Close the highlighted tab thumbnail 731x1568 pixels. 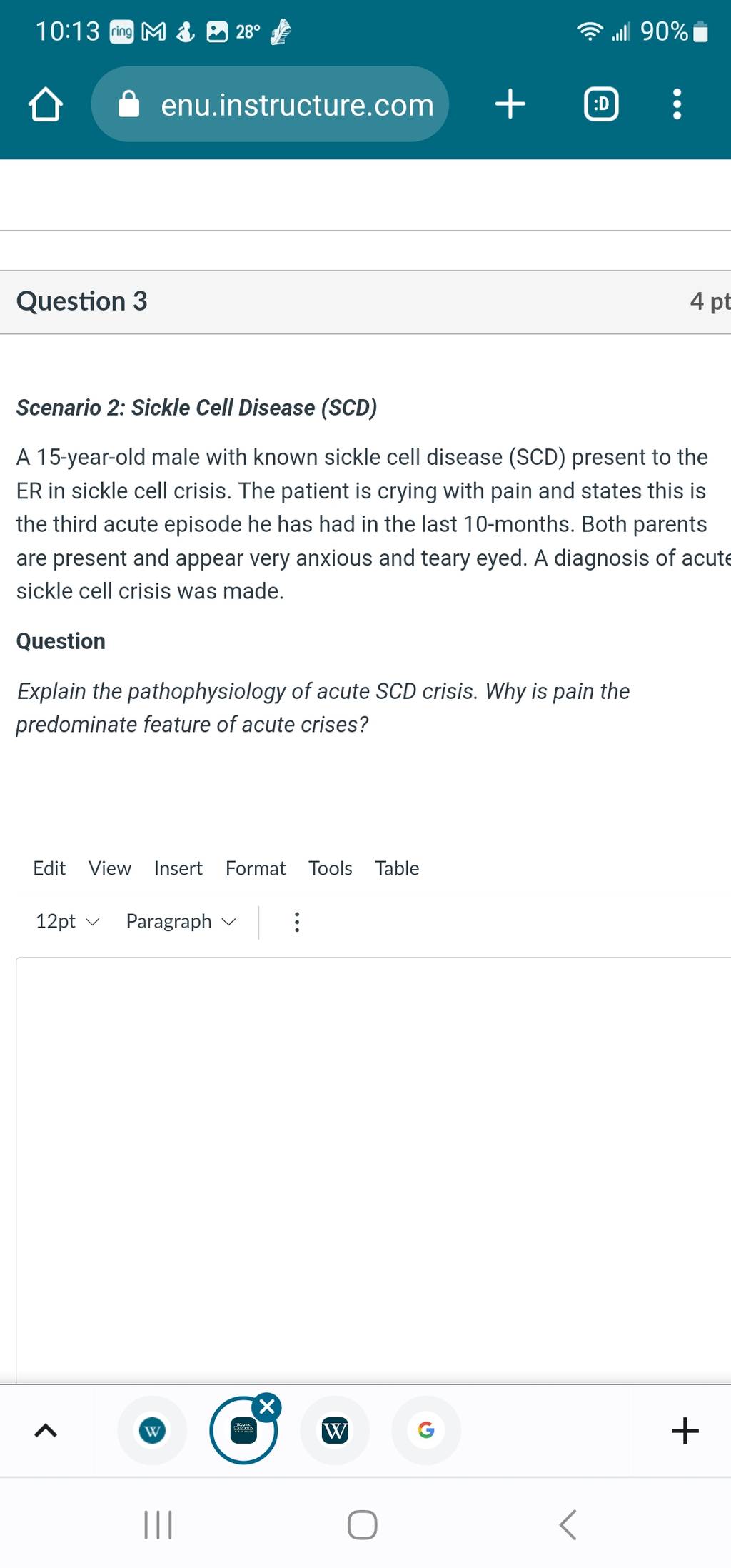(267, 1407)
